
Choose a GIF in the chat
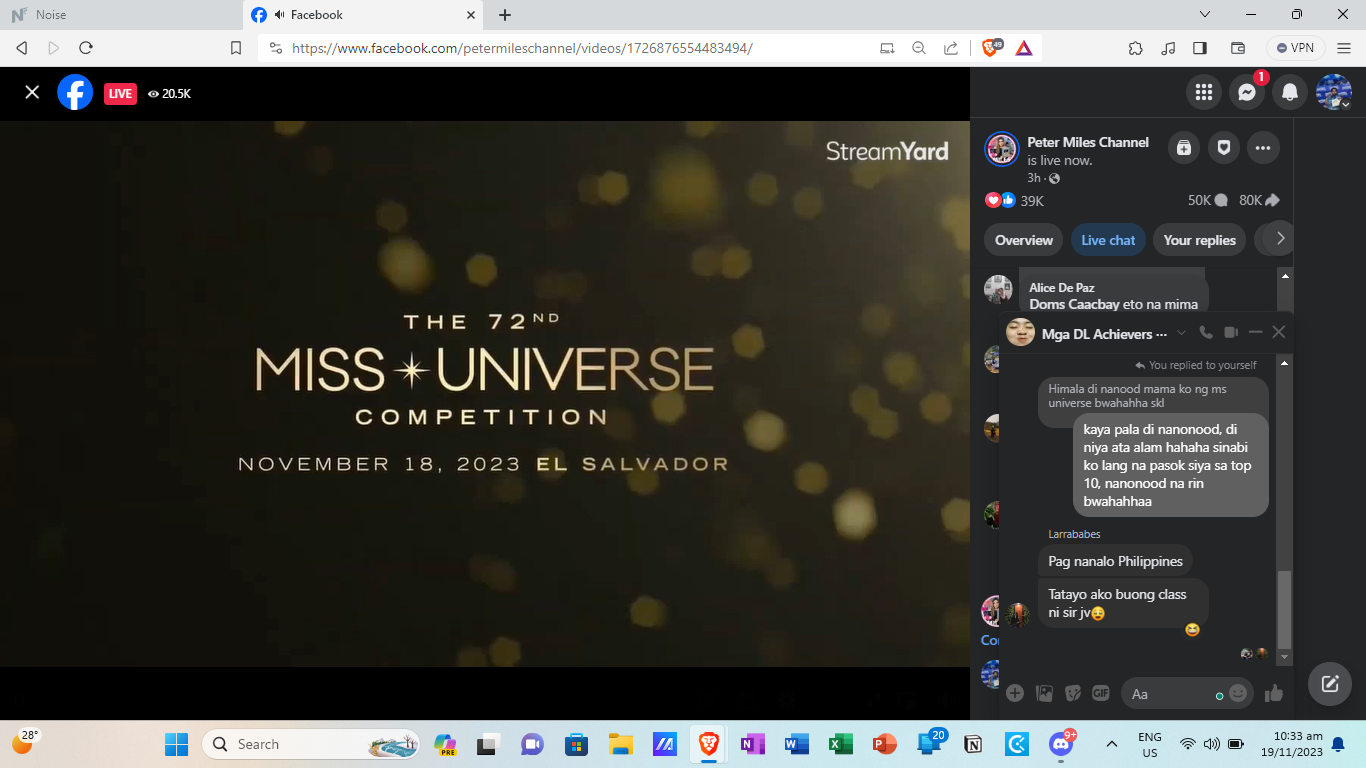[1101, 692]
